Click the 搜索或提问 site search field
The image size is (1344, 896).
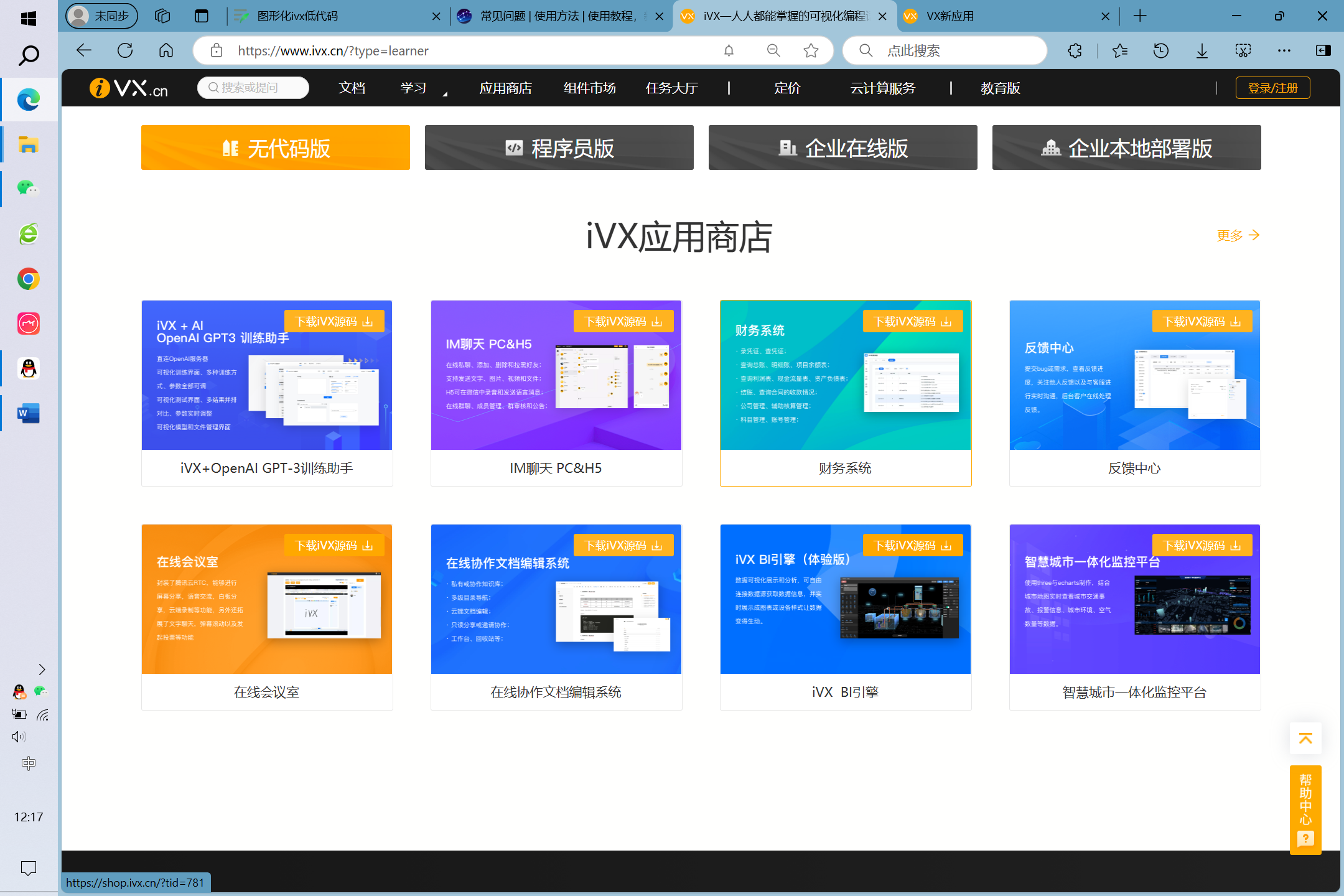point(253,88)
